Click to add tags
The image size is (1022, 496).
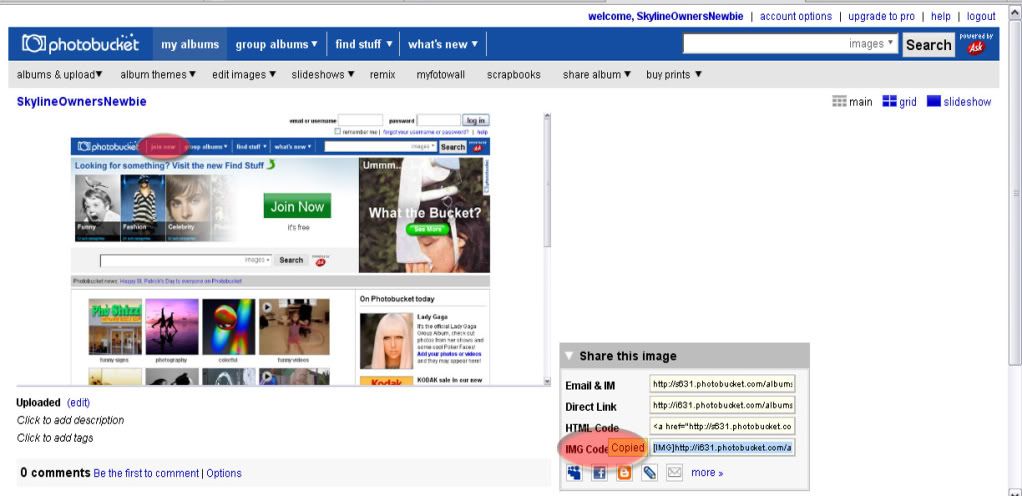coord(55,438)
